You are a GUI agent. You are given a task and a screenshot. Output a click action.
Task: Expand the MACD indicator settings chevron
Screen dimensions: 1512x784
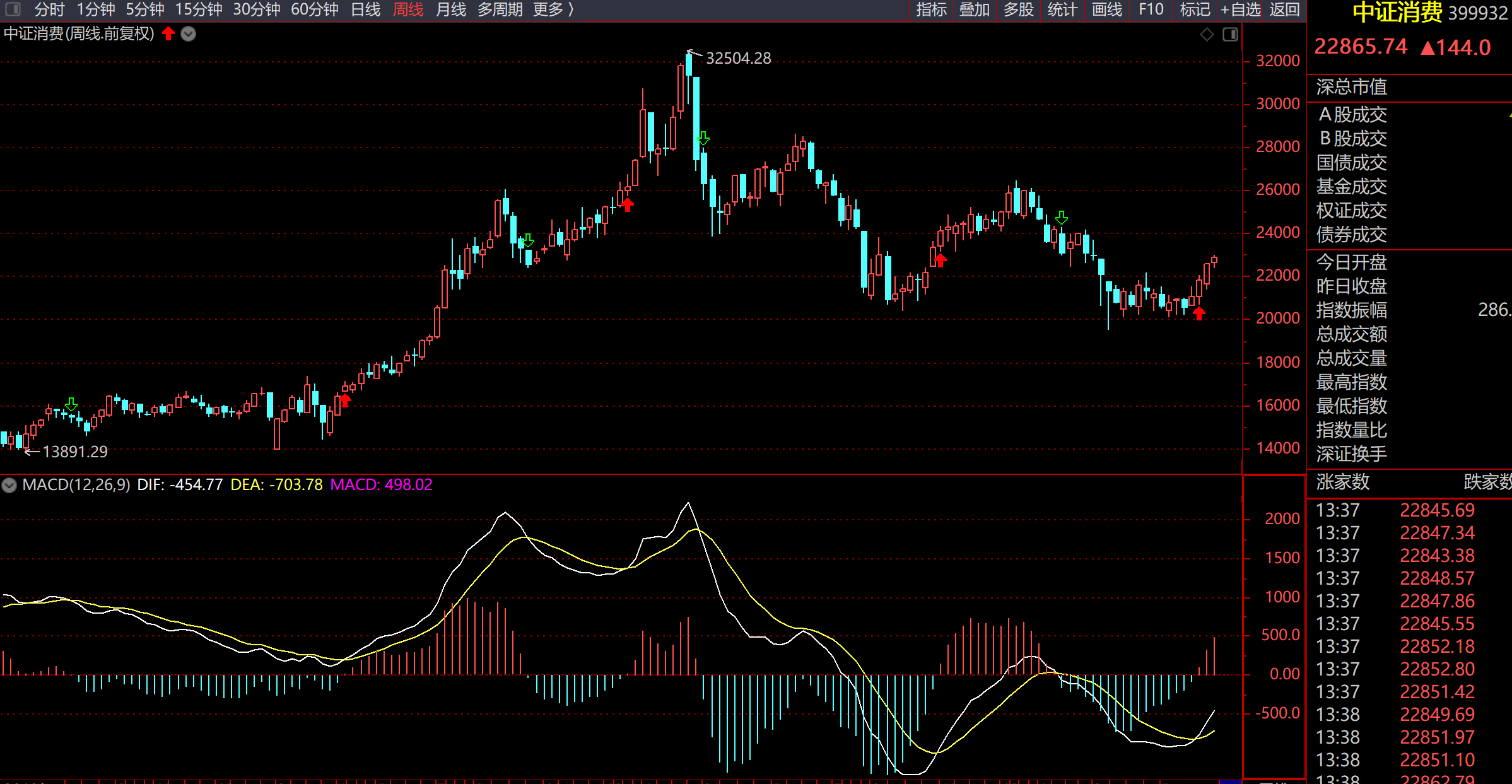(x=9, y=485)
